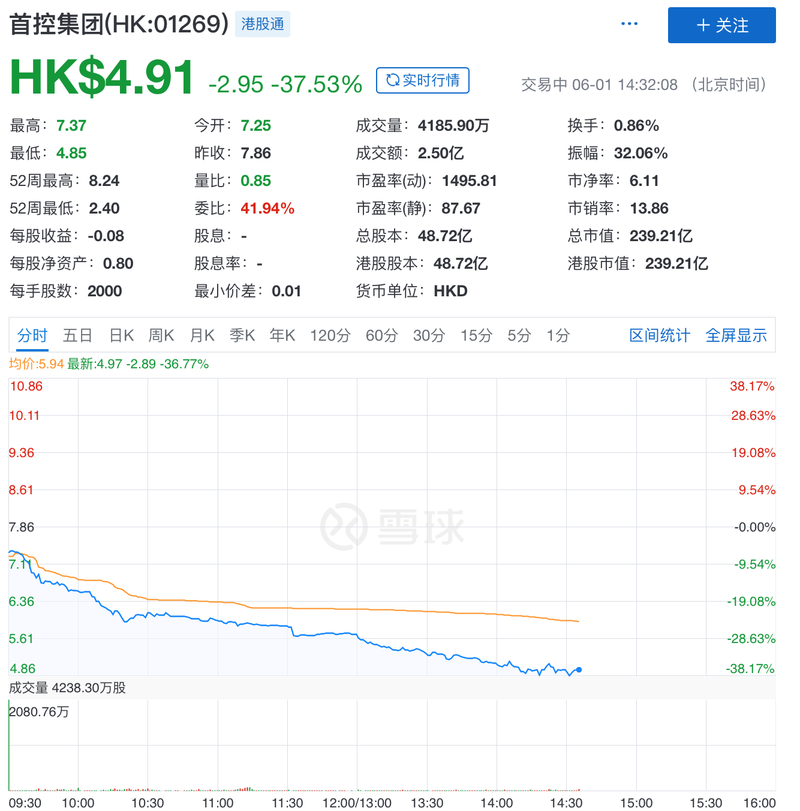Click the 港股通 tag
Image resolution: width=800 pixels, height=811 pixels.
click(x=262, y=24)
